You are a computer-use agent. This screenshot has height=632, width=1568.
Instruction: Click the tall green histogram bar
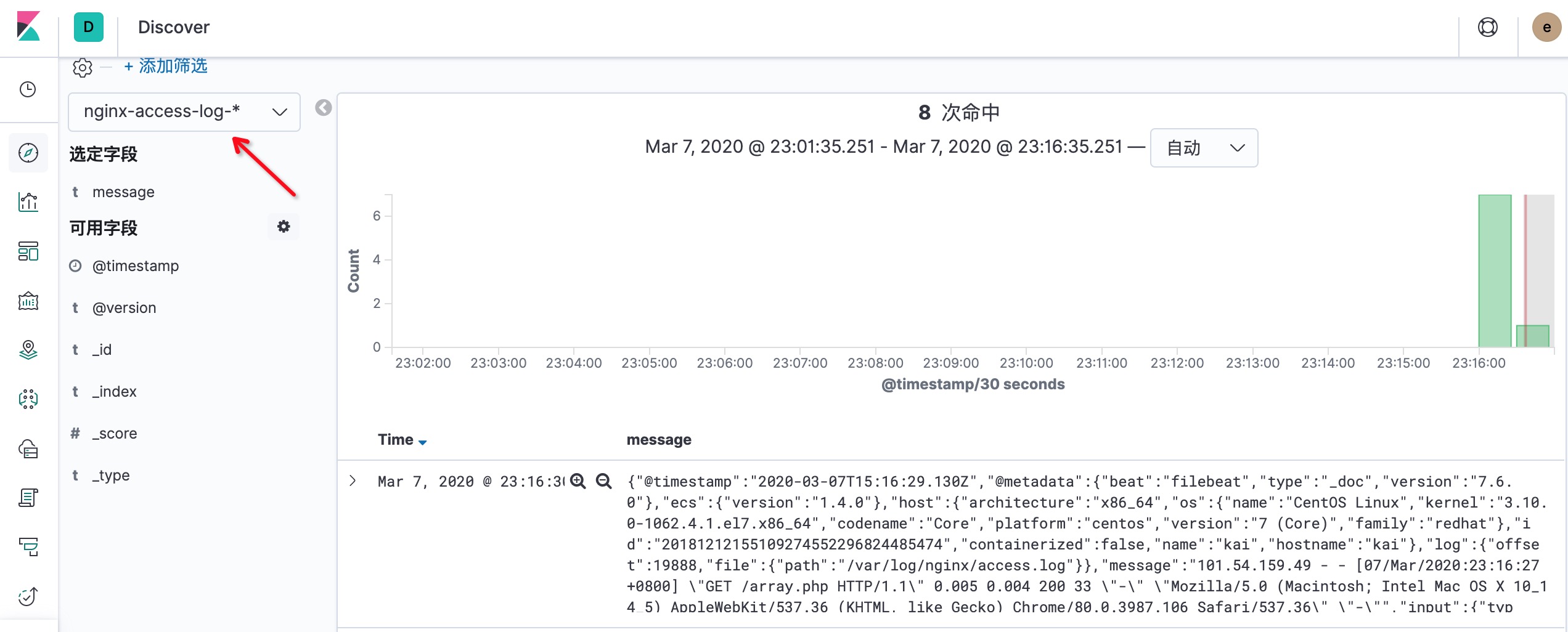[1495, 271]
